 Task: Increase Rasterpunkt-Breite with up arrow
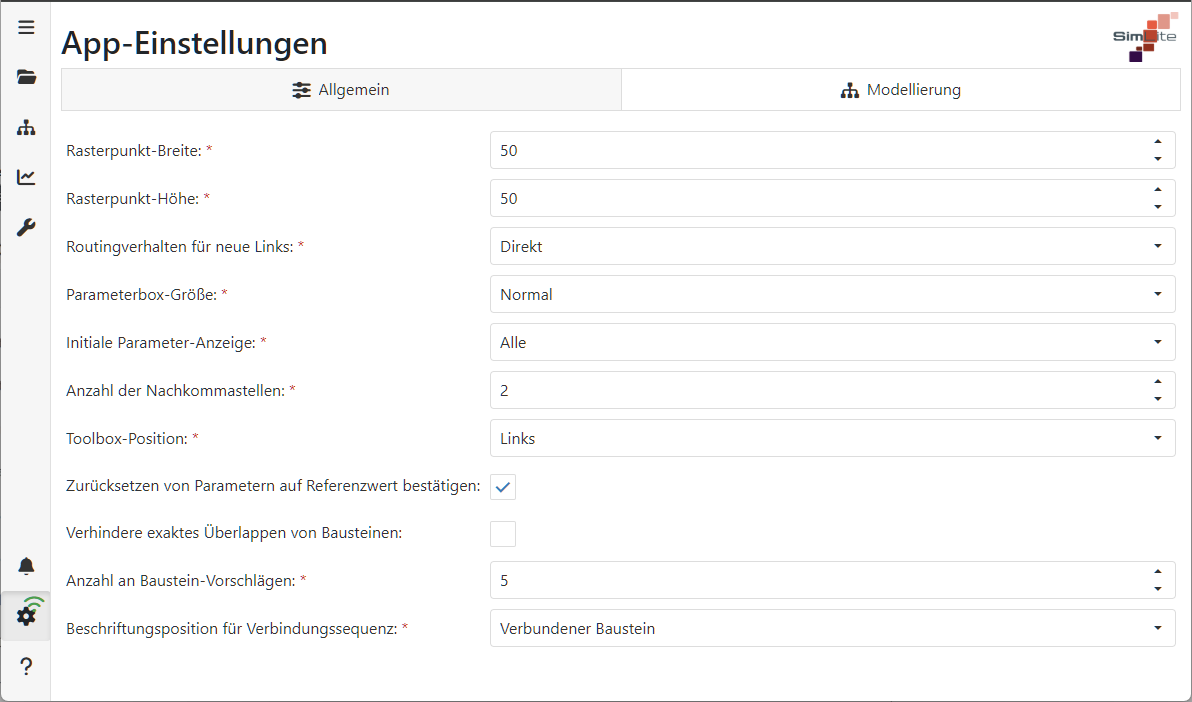[1158, 142]
